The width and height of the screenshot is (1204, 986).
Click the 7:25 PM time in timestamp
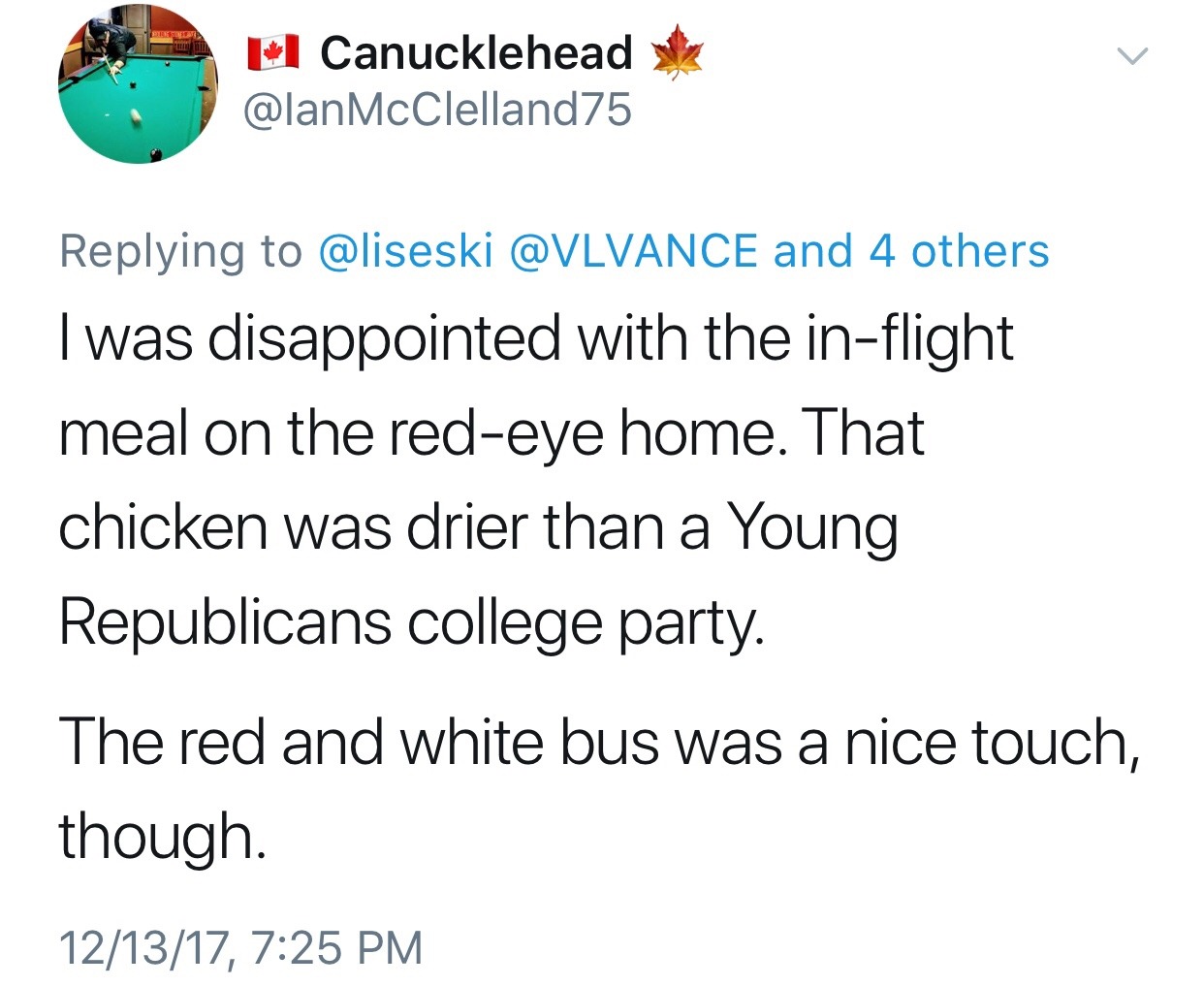pos(336,947)
